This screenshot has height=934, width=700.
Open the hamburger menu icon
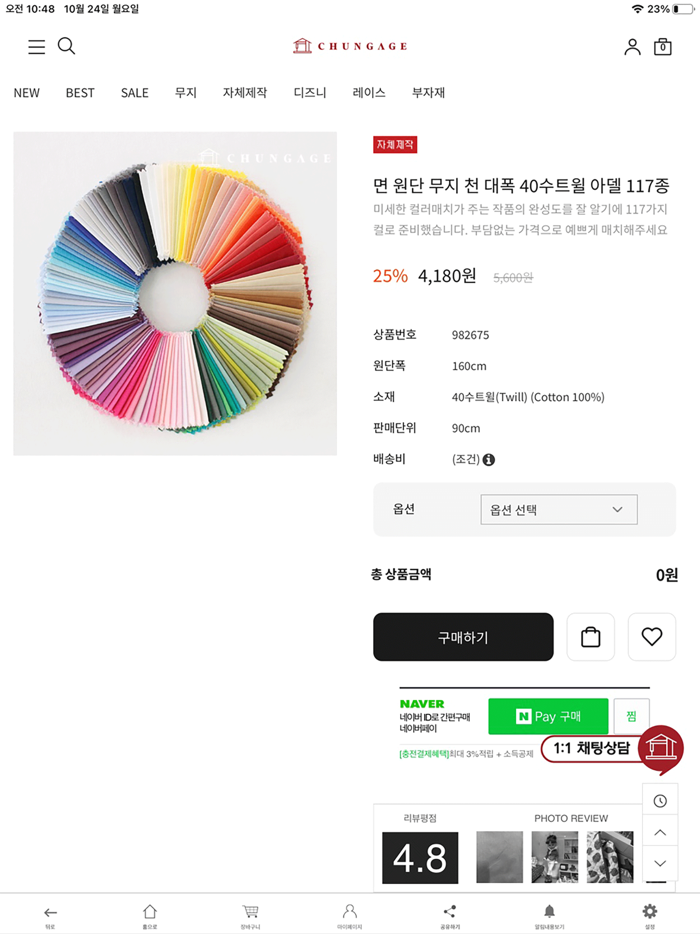click(37, 47)
